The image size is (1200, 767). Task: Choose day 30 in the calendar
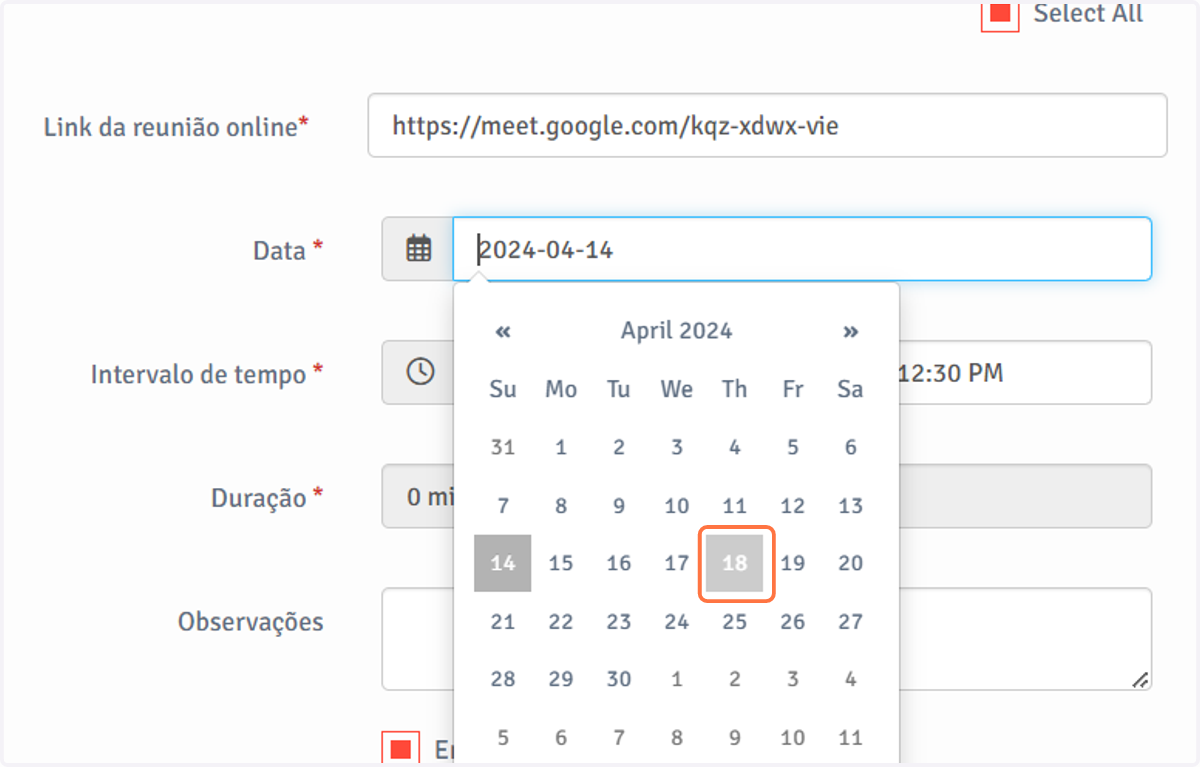point(619,679)
